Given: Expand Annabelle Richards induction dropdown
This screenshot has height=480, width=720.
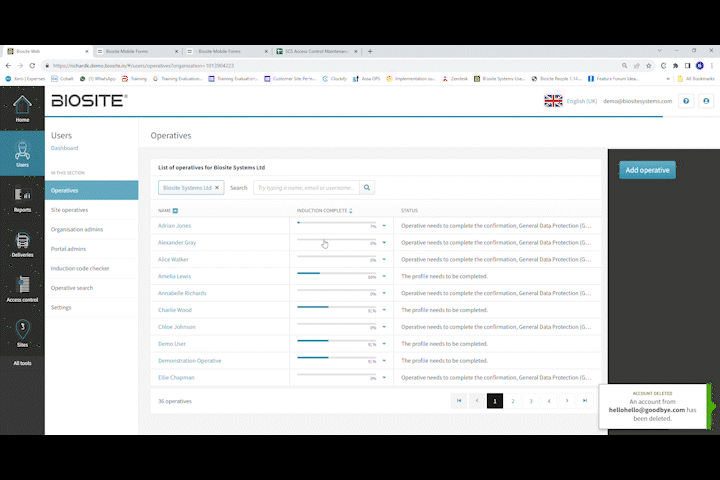Looking at the screenshot, I should click(x=384, y=293).
